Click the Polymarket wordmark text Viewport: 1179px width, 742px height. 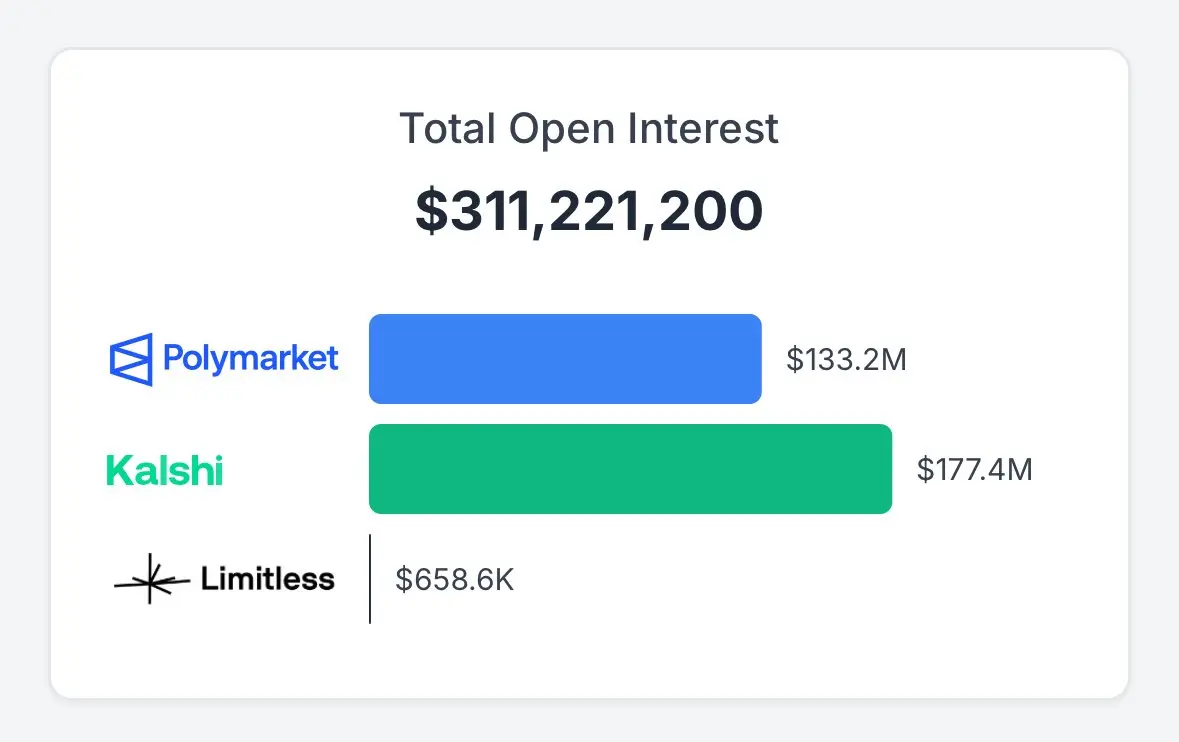tap(250, 359)
